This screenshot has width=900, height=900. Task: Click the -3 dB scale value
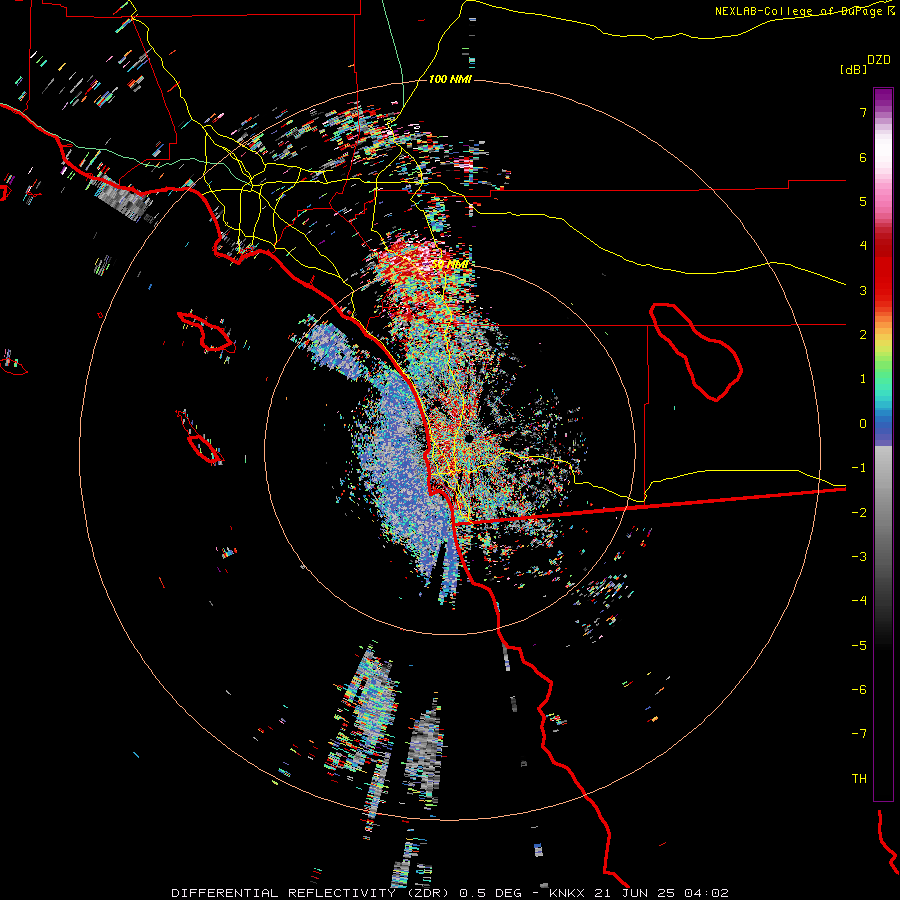tap(859, 556)
